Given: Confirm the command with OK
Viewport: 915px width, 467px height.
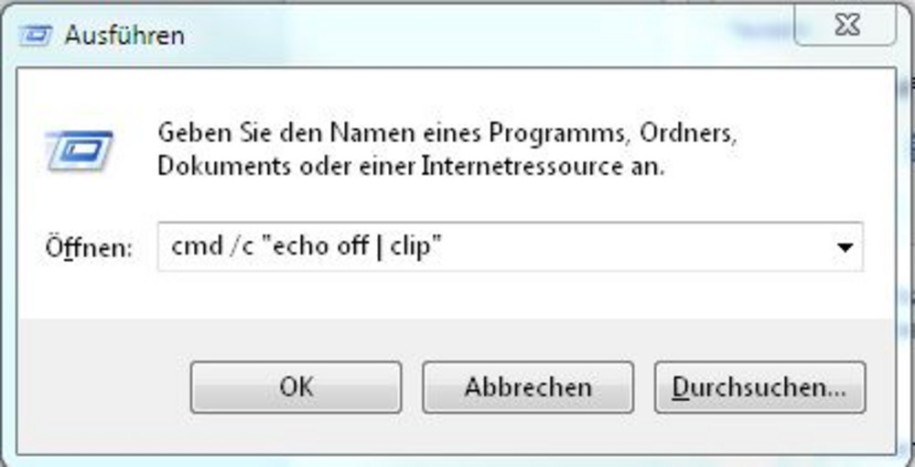Looking at the screenshot, I should (x=296, y=387).
